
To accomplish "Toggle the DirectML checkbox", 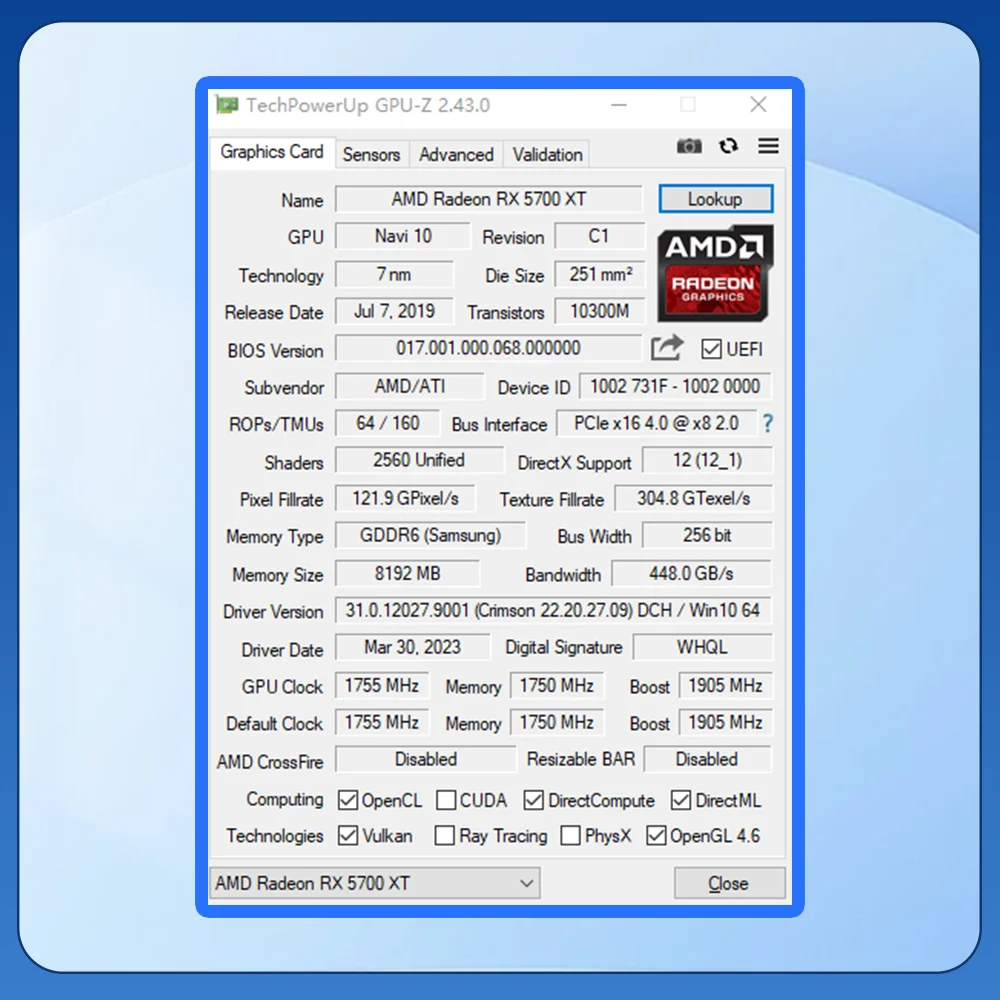I will [x=680, y=800].
